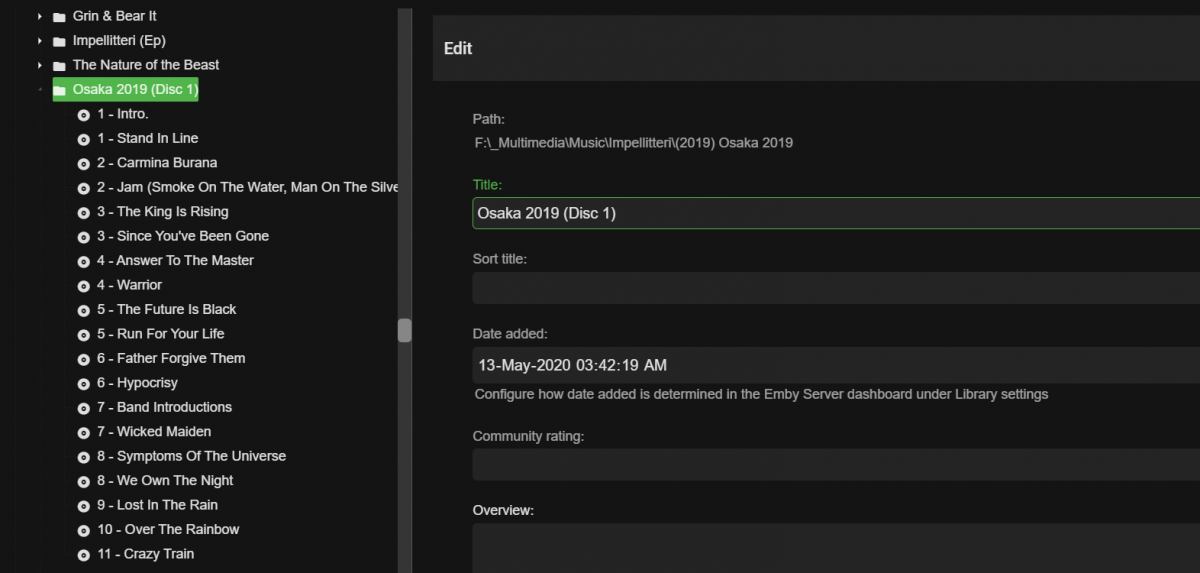The height and width of the screenshot is (573, 1200).
Task: Click the disc icon beside Crazy Train
Action: point(84,554)
